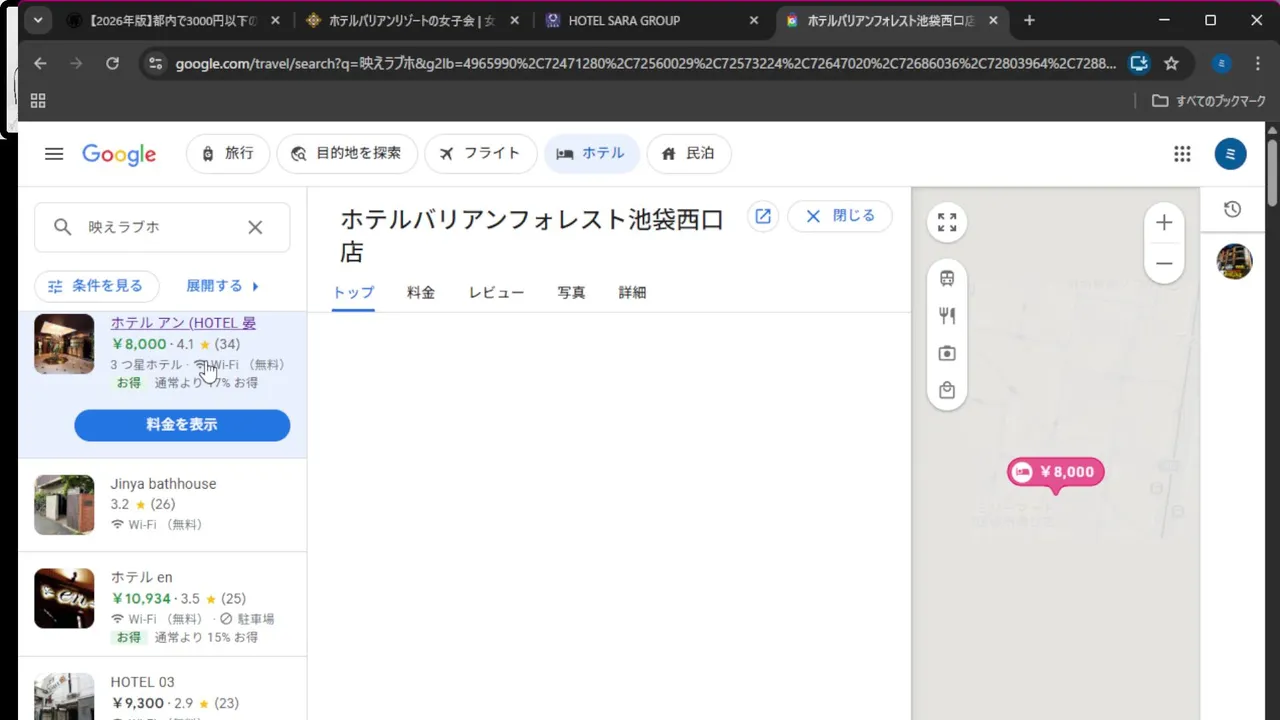The width and height of the screenshot is (1280, 720).
Task: Select the ホテル hotels chip
Action: click(x=592, y=154)
